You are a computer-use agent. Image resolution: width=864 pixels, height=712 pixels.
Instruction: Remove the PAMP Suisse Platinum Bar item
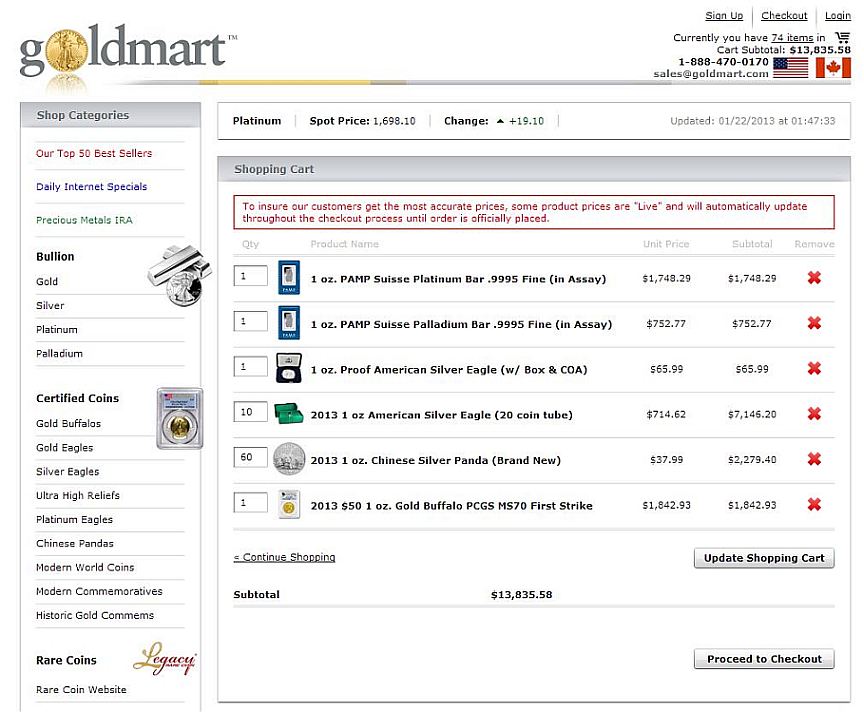tap(814, 278)
